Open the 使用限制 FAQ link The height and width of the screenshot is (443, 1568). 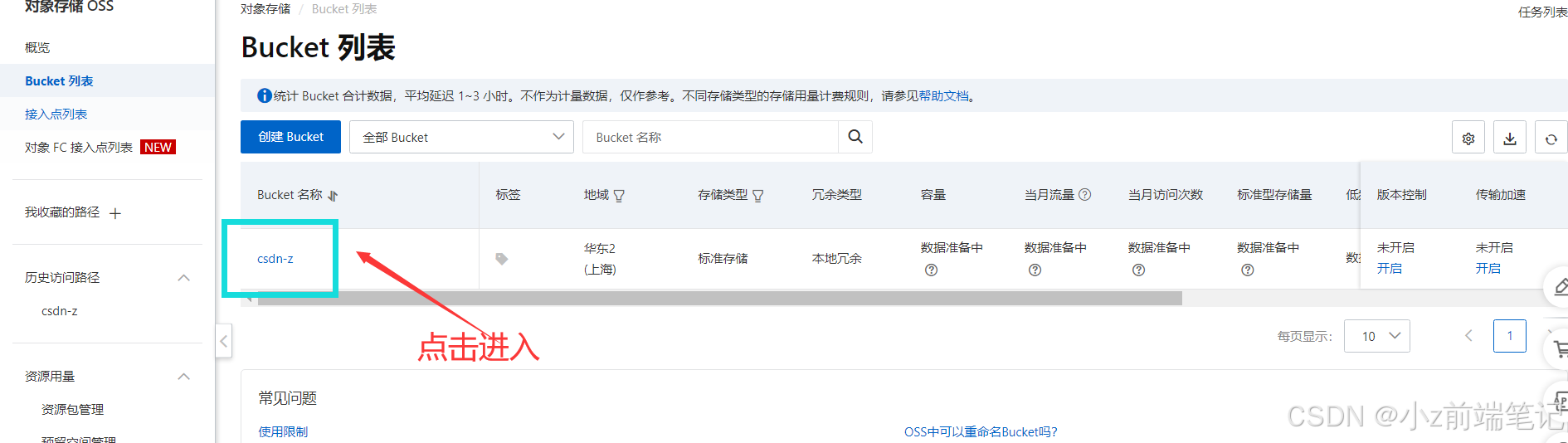pos(283,431)
